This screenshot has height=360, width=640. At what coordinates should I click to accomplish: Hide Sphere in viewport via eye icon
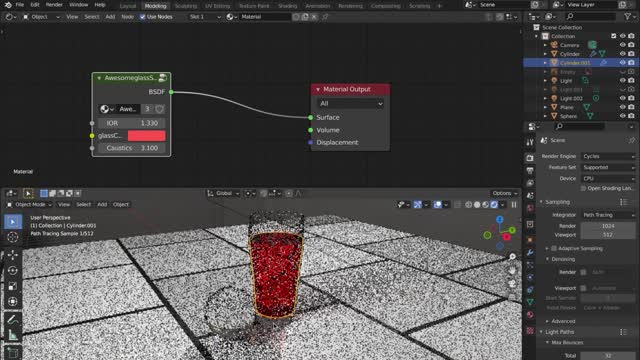coord(622,116)
